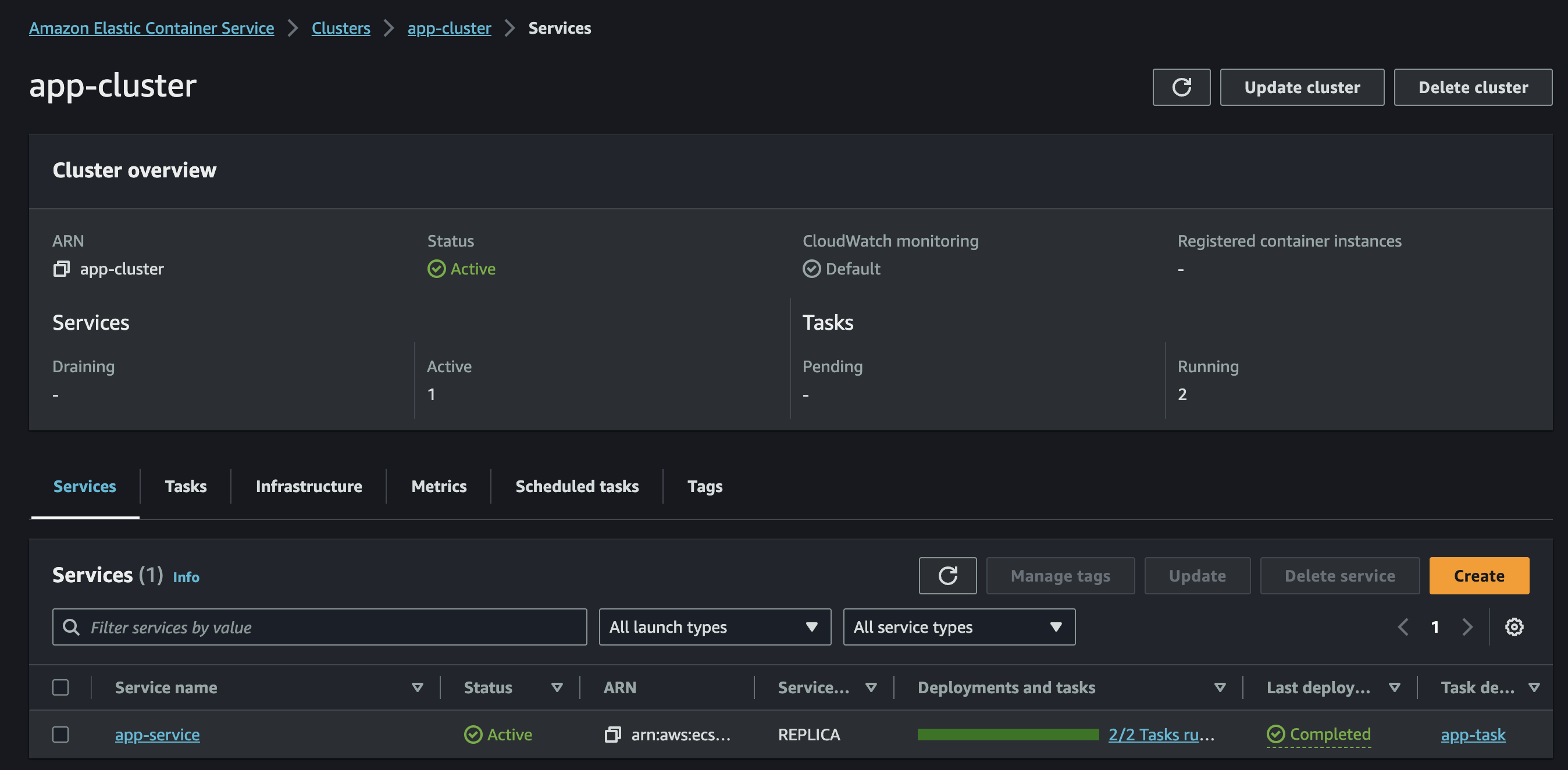
Task: Go to previous page of services
Action: (x=1403, y=626)
